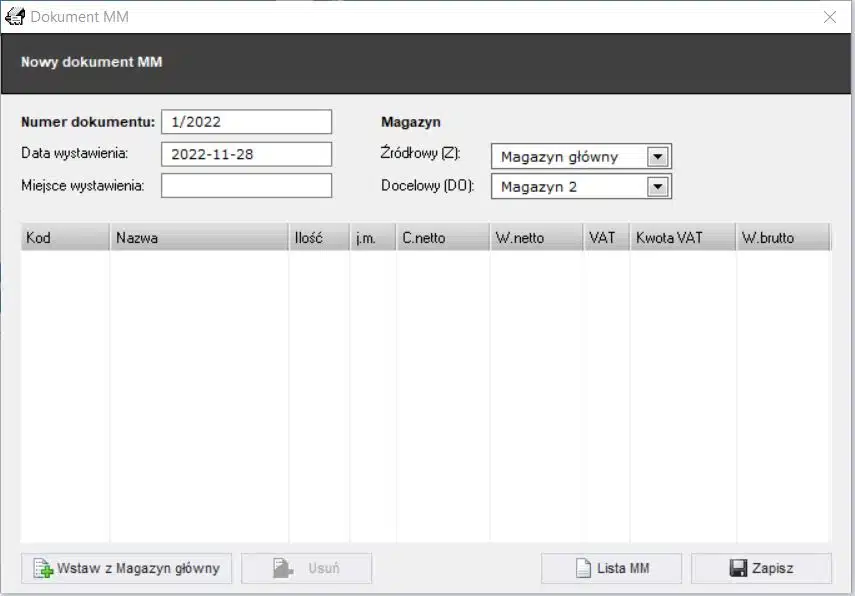Click the green plus insert icon

click(x=43, y=569)
